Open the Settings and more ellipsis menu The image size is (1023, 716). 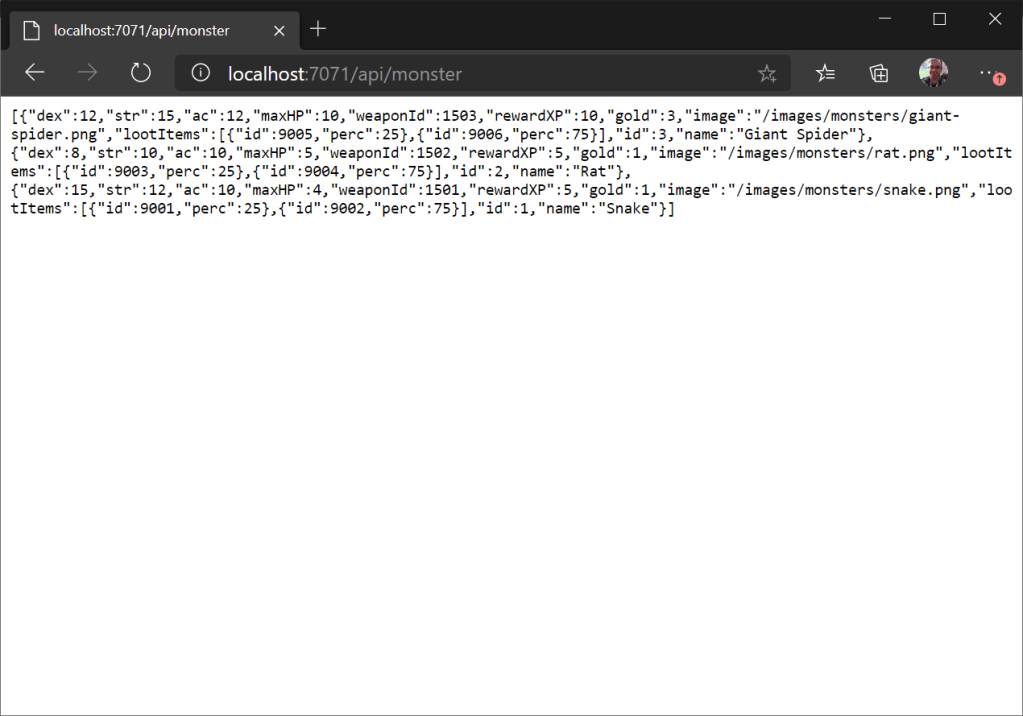click(988, 73)
